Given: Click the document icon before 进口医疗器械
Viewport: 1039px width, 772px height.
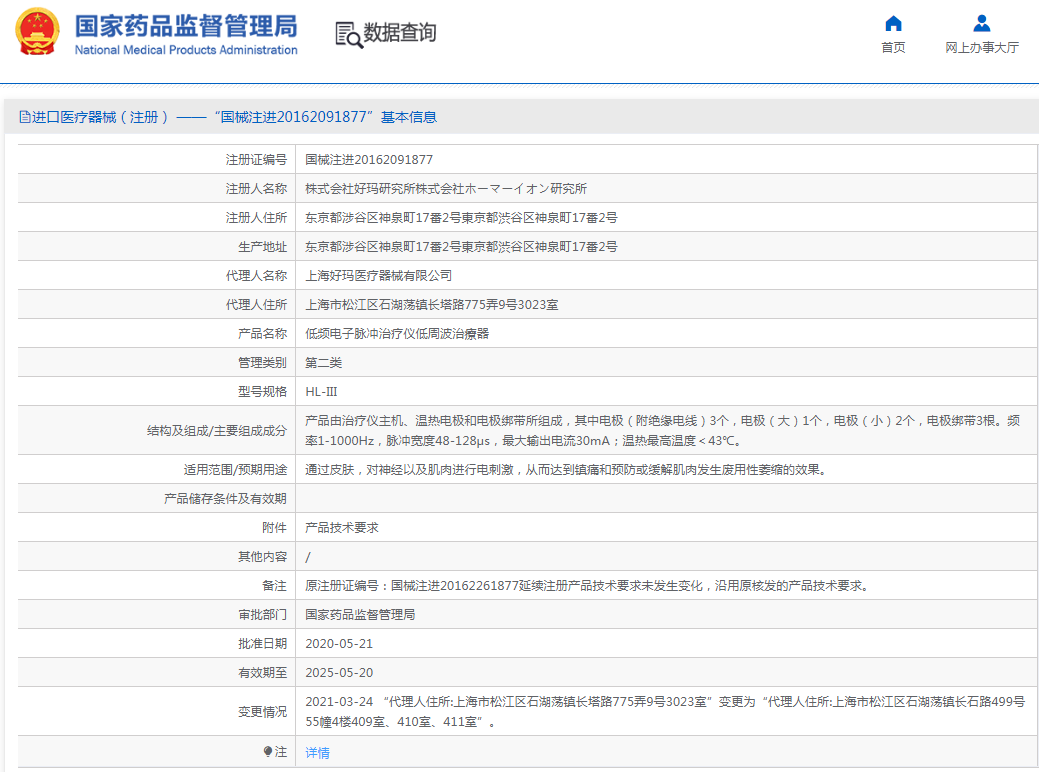Looking at the screenshot, I should point(25,117).
